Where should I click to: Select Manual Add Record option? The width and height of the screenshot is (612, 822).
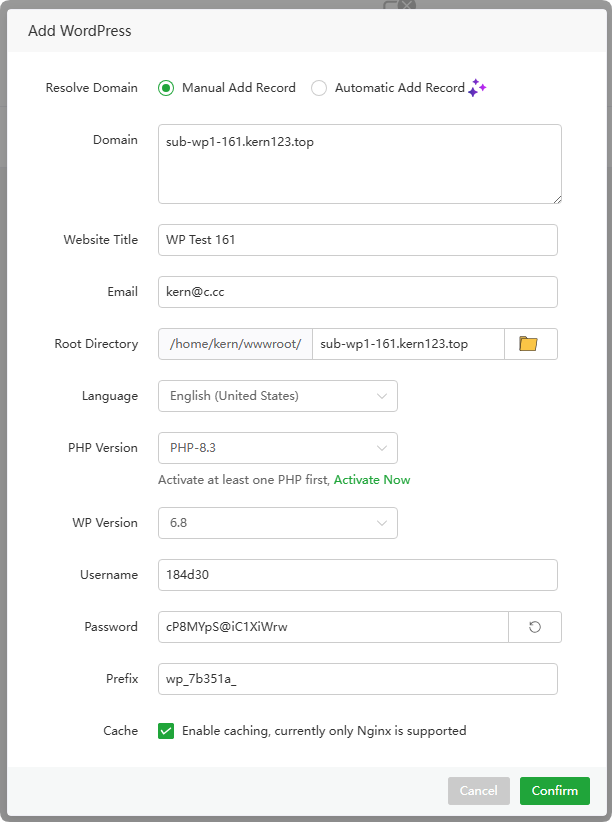[166, 88]
